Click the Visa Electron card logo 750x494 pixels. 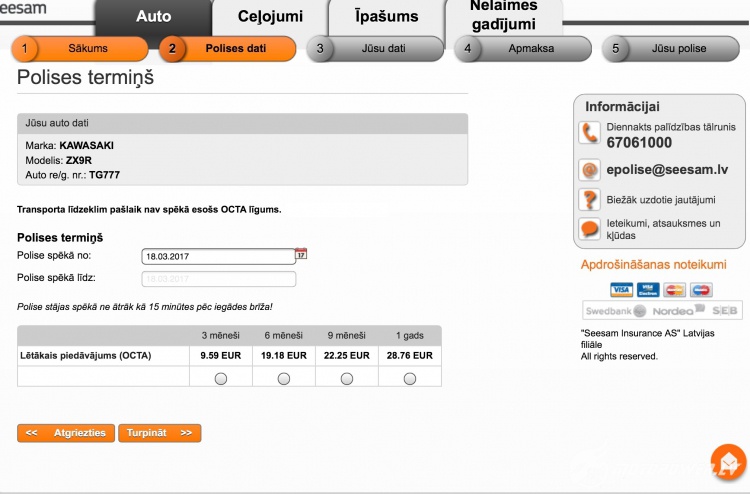click(648, 290)
